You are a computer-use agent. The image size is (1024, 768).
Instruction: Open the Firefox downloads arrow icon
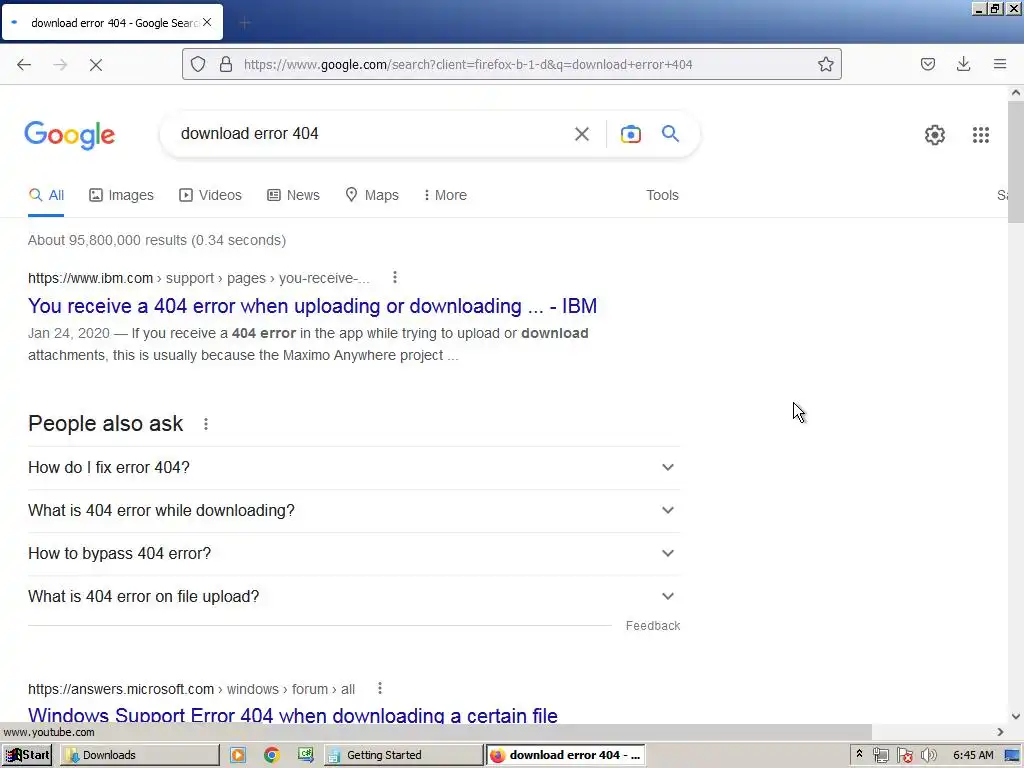coord(963,64)
